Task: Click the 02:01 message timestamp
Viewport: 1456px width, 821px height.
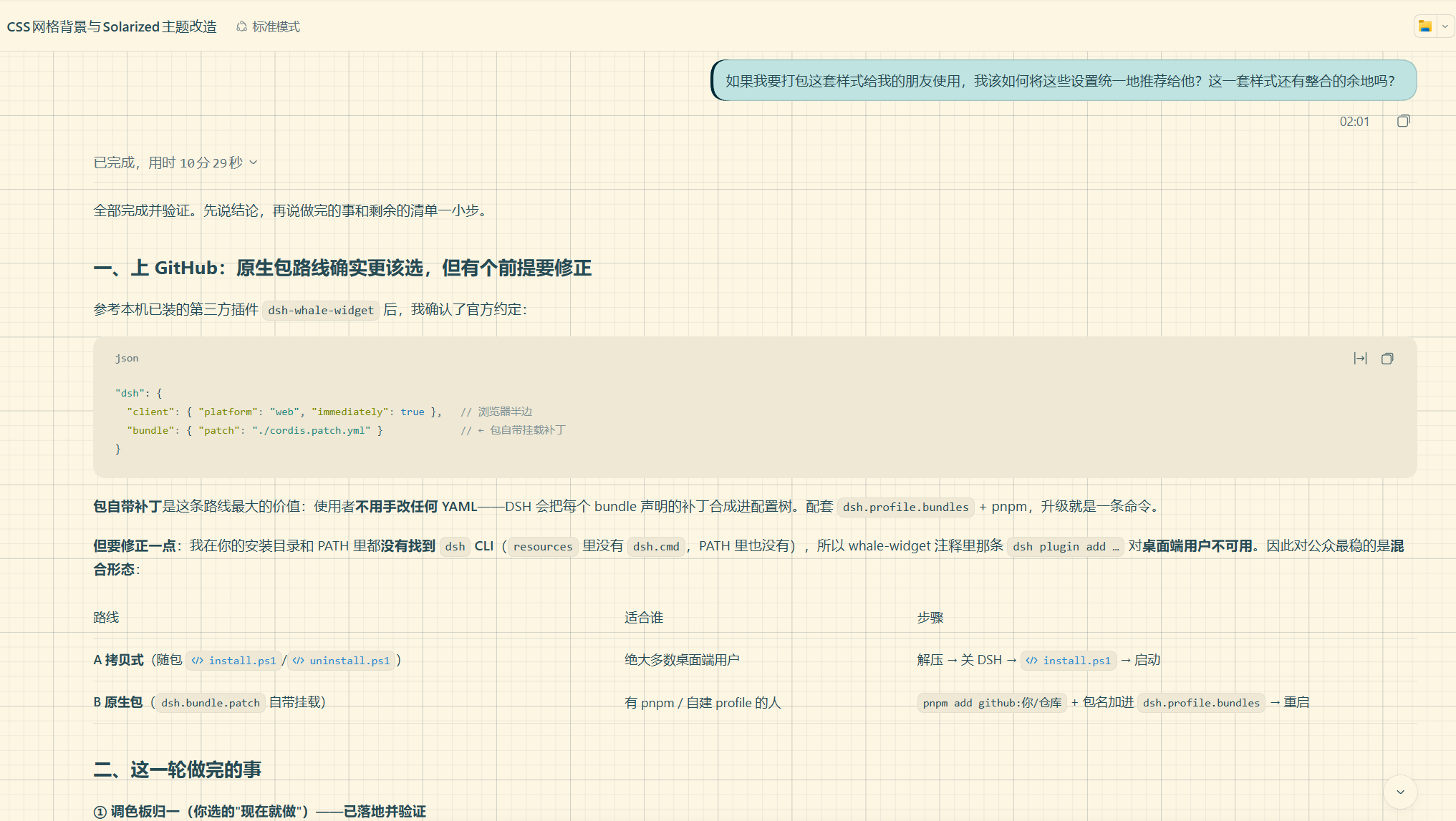Action: 1354,122
